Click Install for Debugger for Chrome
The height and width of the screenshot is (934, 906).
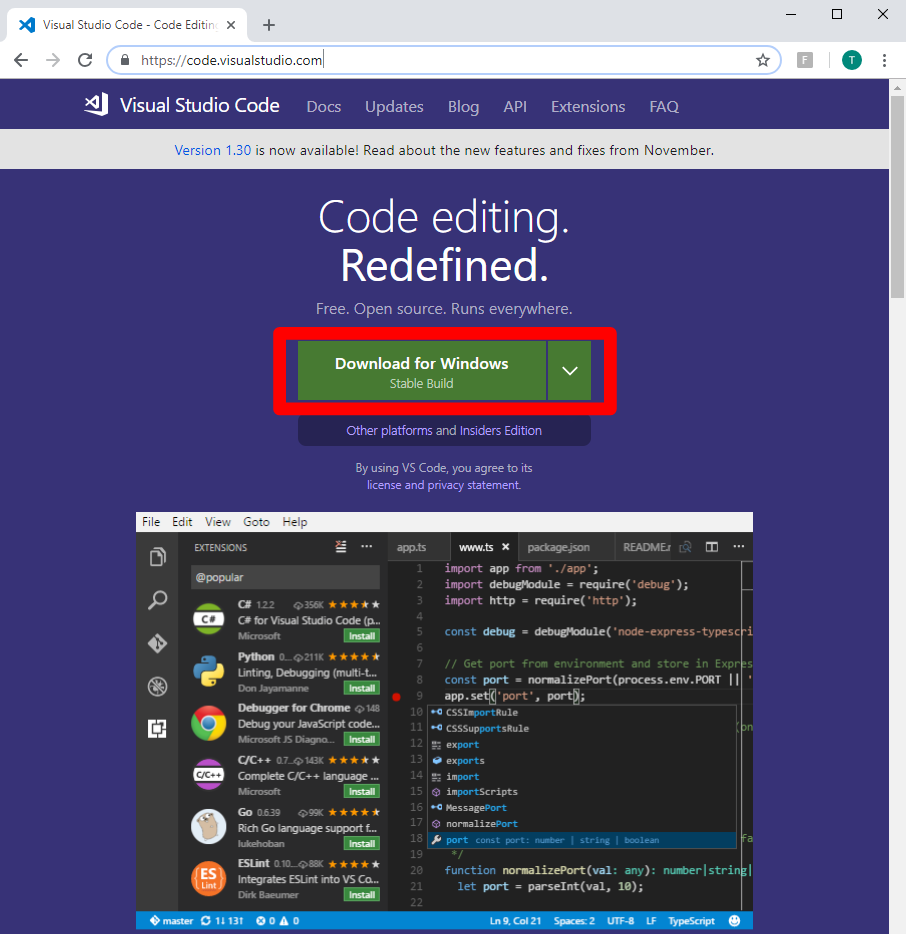(362, 739)
